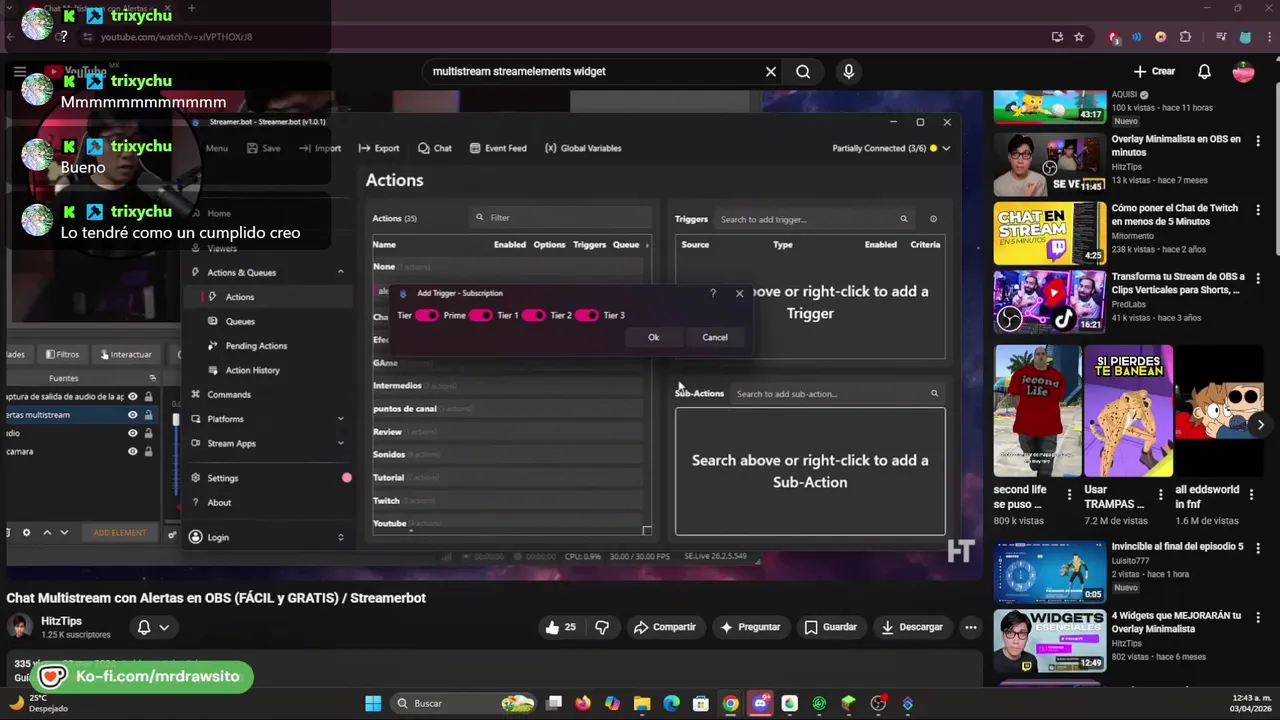
Task: Open Global Variables
Action: (x=583, y=148)
